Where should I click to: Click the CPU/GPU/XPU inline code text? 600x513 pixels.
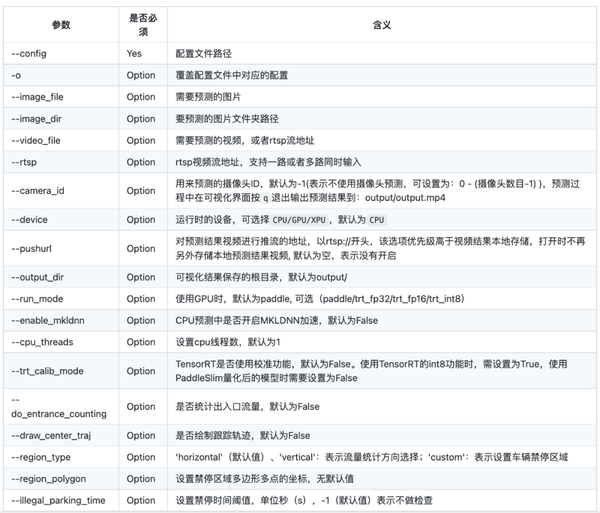pos(299,220)
